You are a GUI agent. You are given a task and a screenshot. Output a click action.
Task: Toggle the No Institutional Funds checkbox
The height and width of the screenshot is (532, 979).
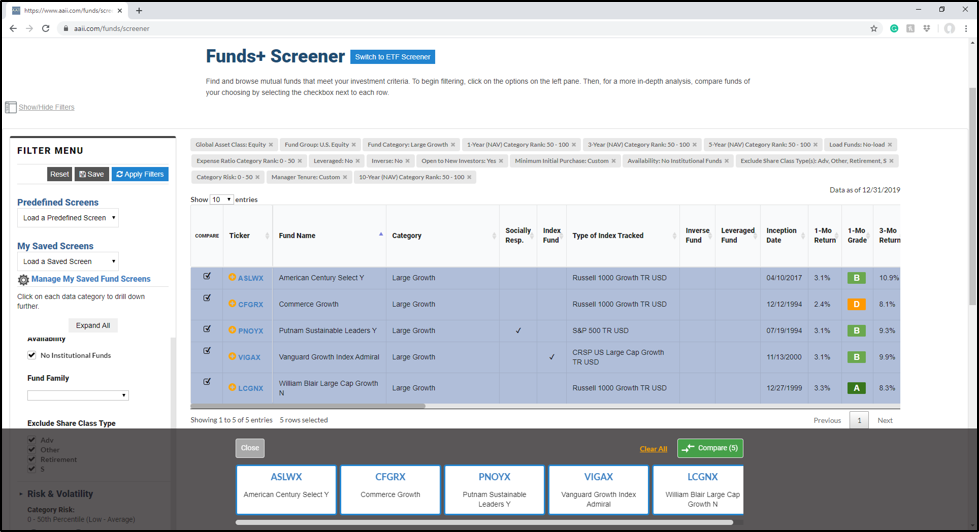[x=32, y=355]
